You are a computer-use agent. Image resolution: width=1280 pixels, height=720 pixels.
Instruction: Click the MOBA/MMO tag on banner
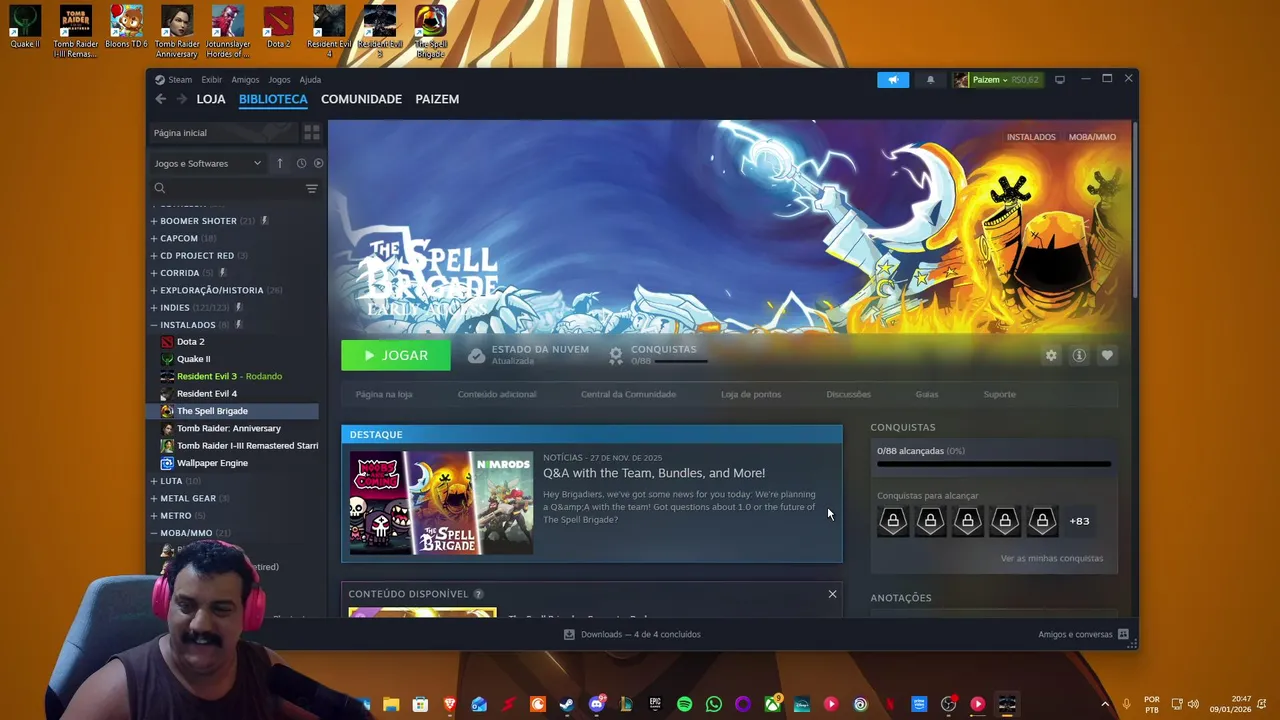point(1092,137)
